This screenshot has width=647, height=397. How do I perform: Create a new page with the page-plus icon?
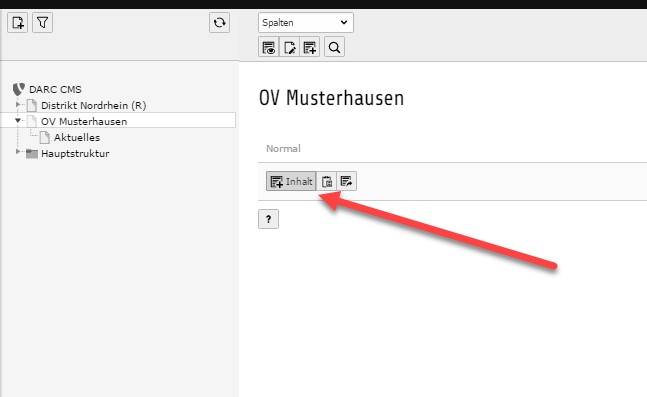click(x=17, y=22)
